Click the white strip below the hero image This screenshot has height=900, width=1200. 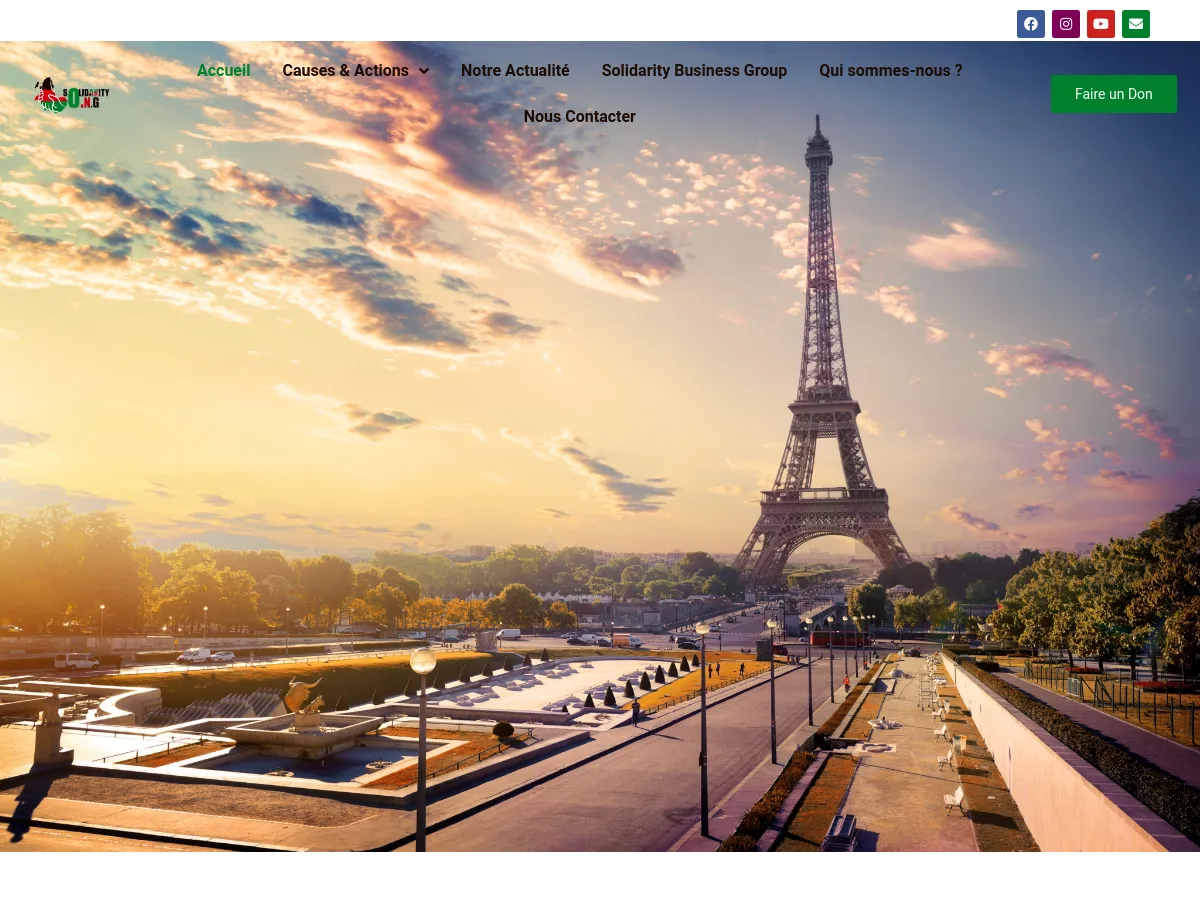pos(600,876)
